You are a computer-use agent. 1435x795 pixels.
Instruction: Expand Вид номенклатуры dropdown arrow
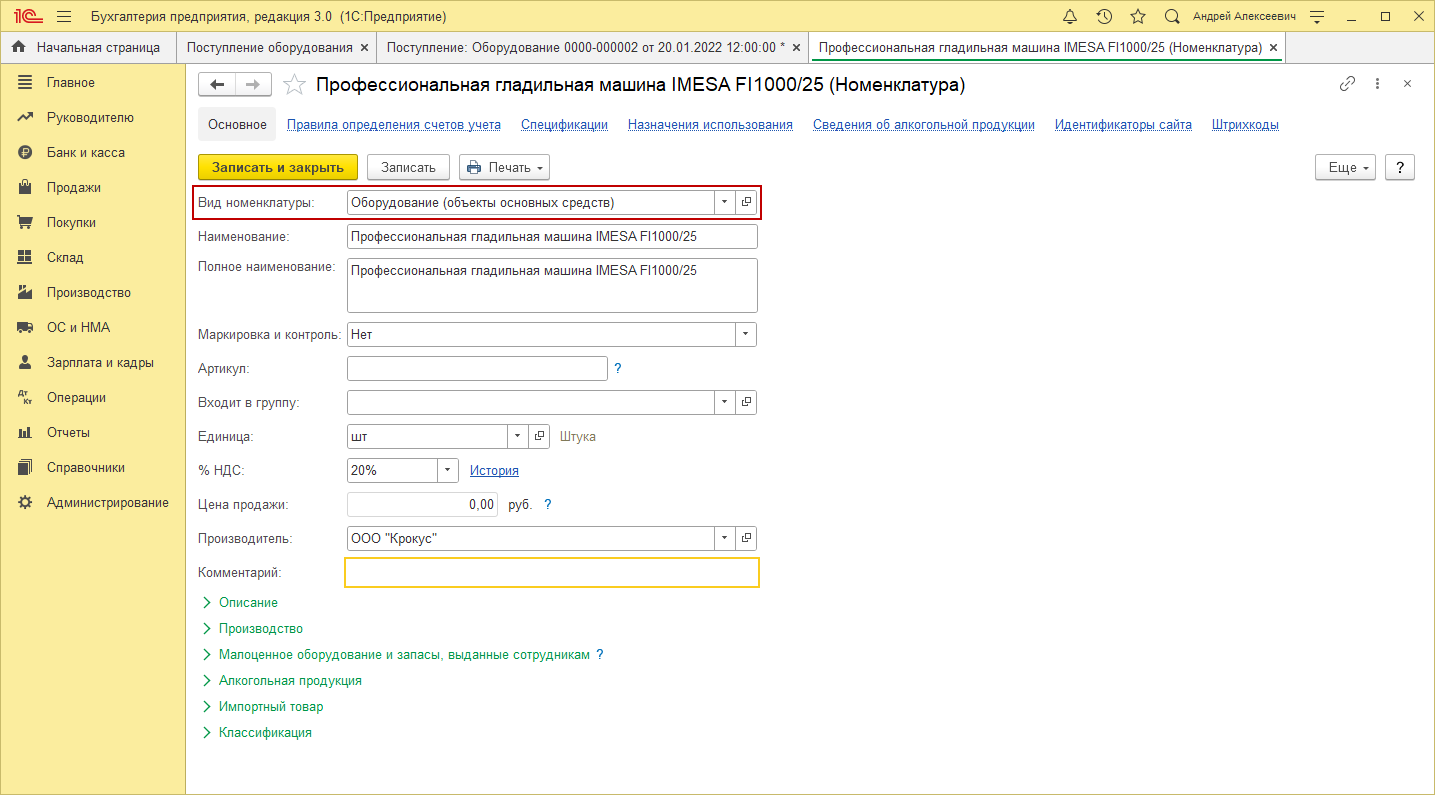coord(724,202)
